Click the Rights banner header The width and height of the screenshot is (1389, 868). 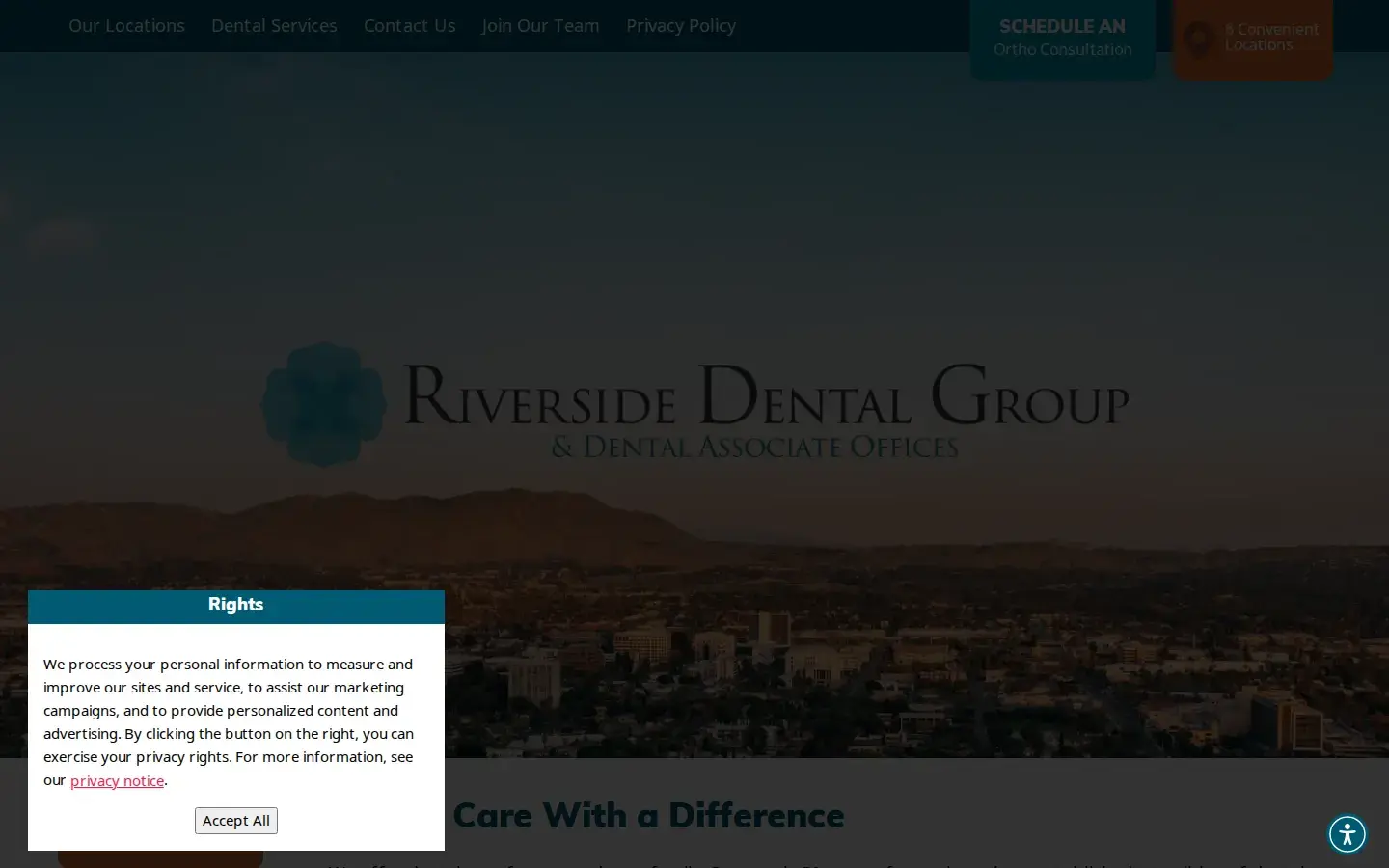point(236,607)
